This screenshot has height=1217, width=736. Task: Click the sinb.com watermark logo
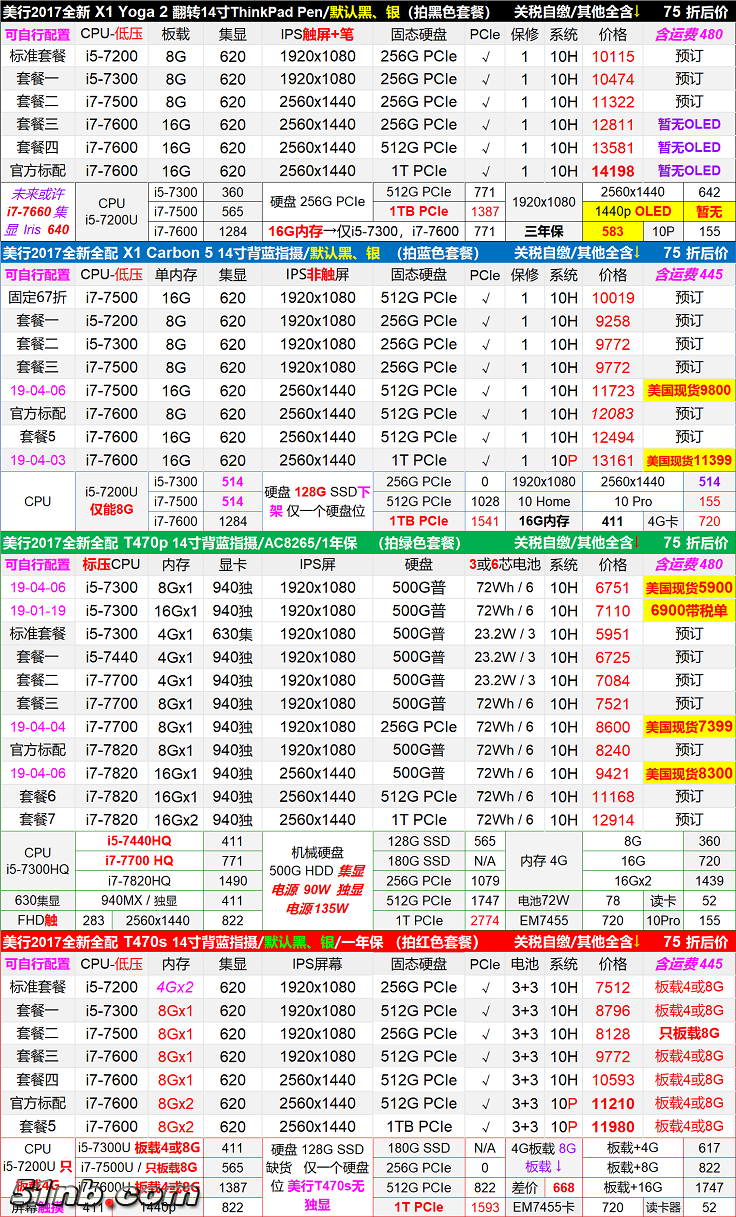pyautogui.click(x=70, y=1194)
